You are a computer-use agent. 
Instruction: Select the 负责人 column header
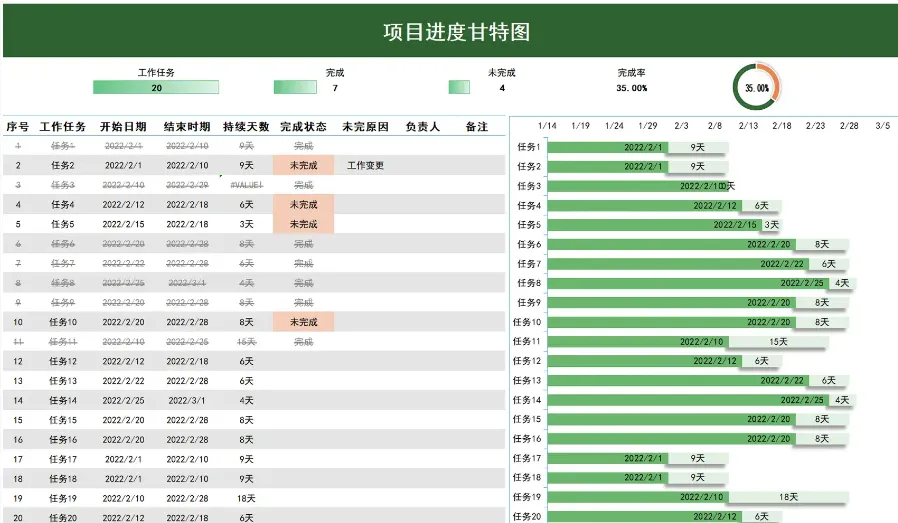[x=423, y=127]
